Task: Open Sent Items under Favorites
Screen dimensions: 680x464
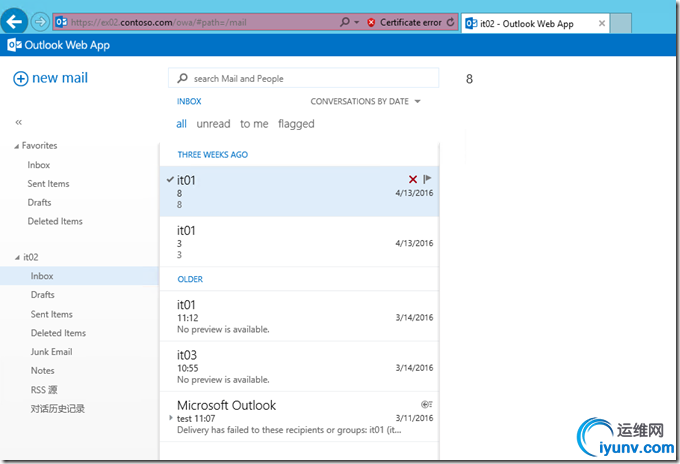Action: click(48, 183)
